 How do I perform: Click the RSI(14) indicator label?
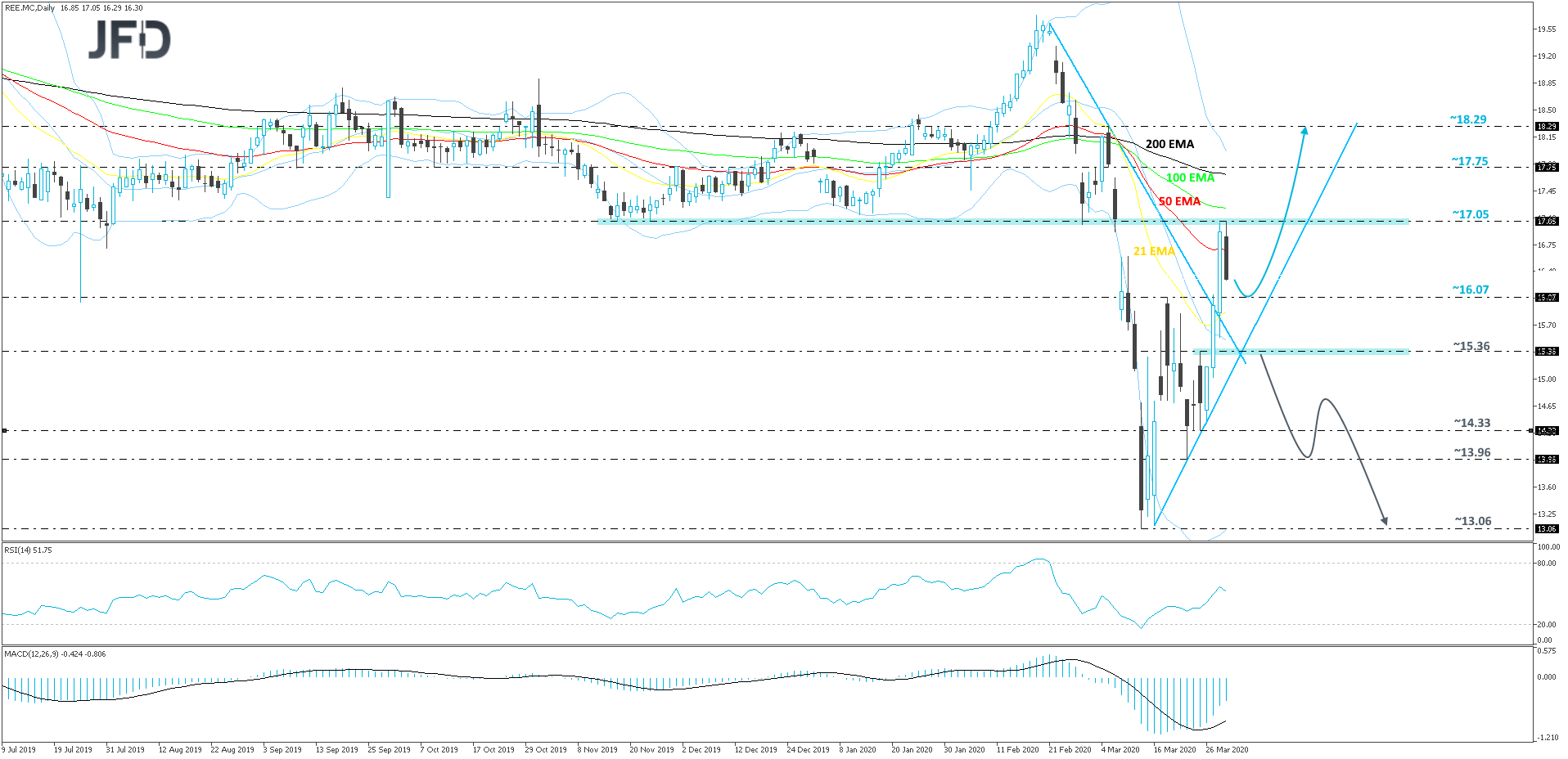[x=28, y=550]
